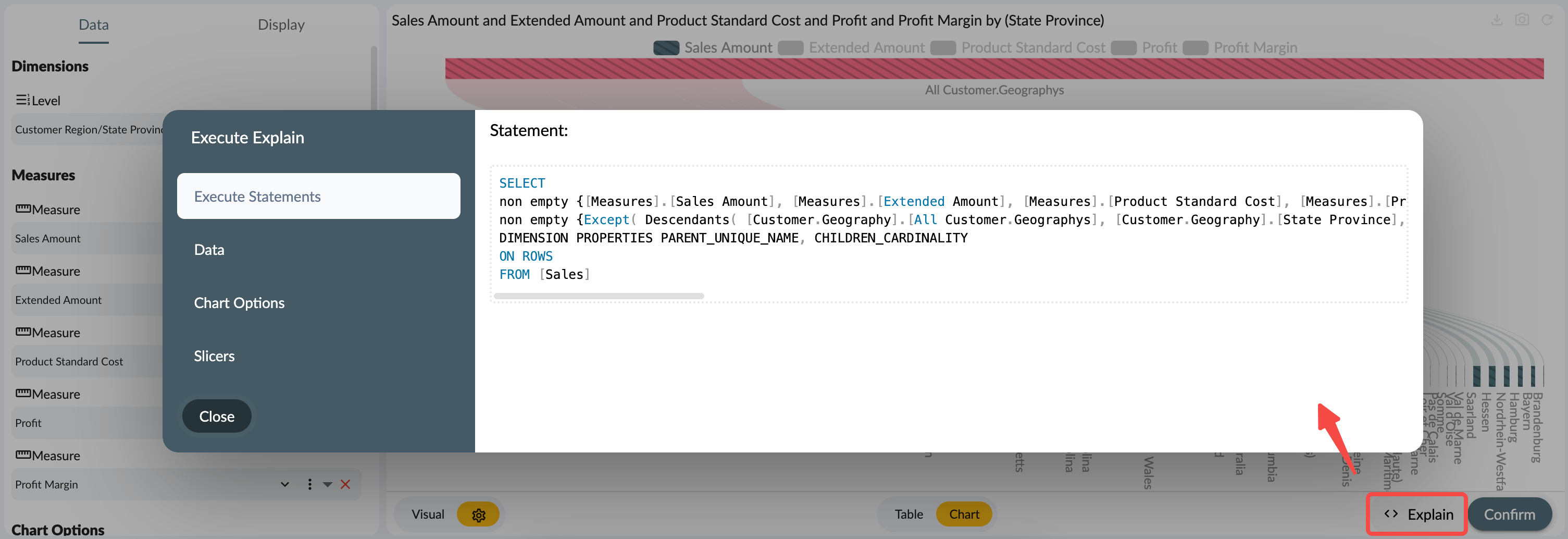Toggle Profit legend series
This screenshot has width=1568, height=539.
(x=1144, y=47)
